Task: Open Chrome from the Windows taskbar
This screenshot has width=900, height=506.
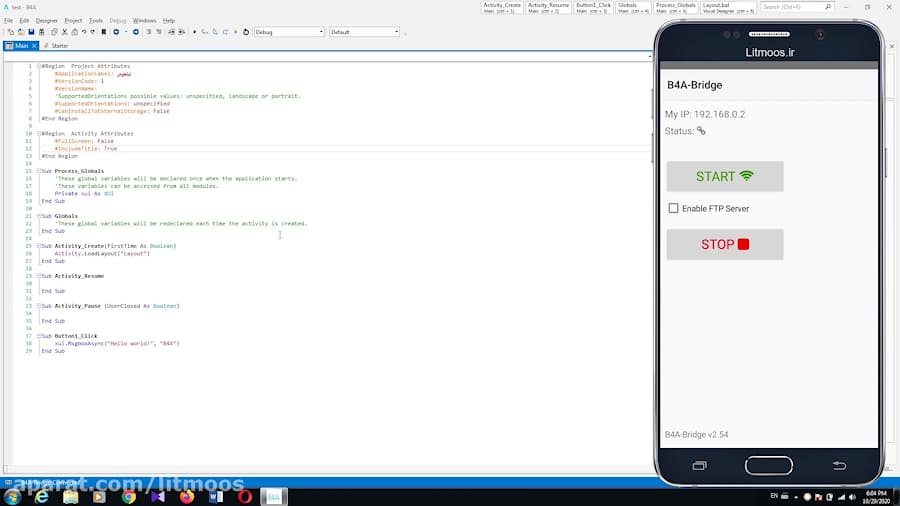Action: [x=129, y=497]
